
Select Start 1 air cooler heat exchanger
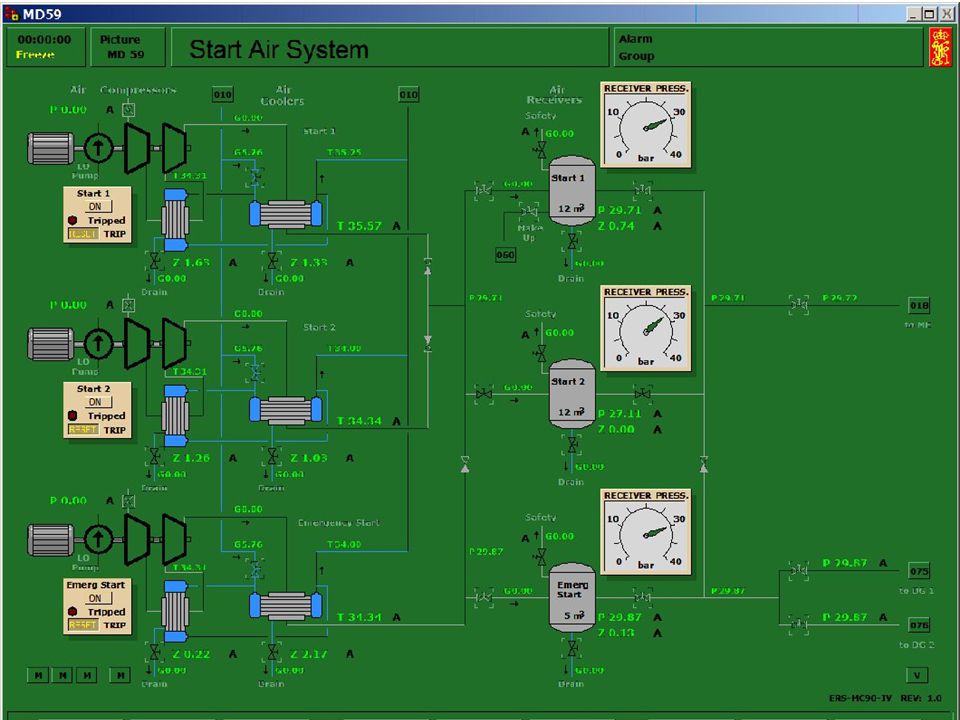286,214
